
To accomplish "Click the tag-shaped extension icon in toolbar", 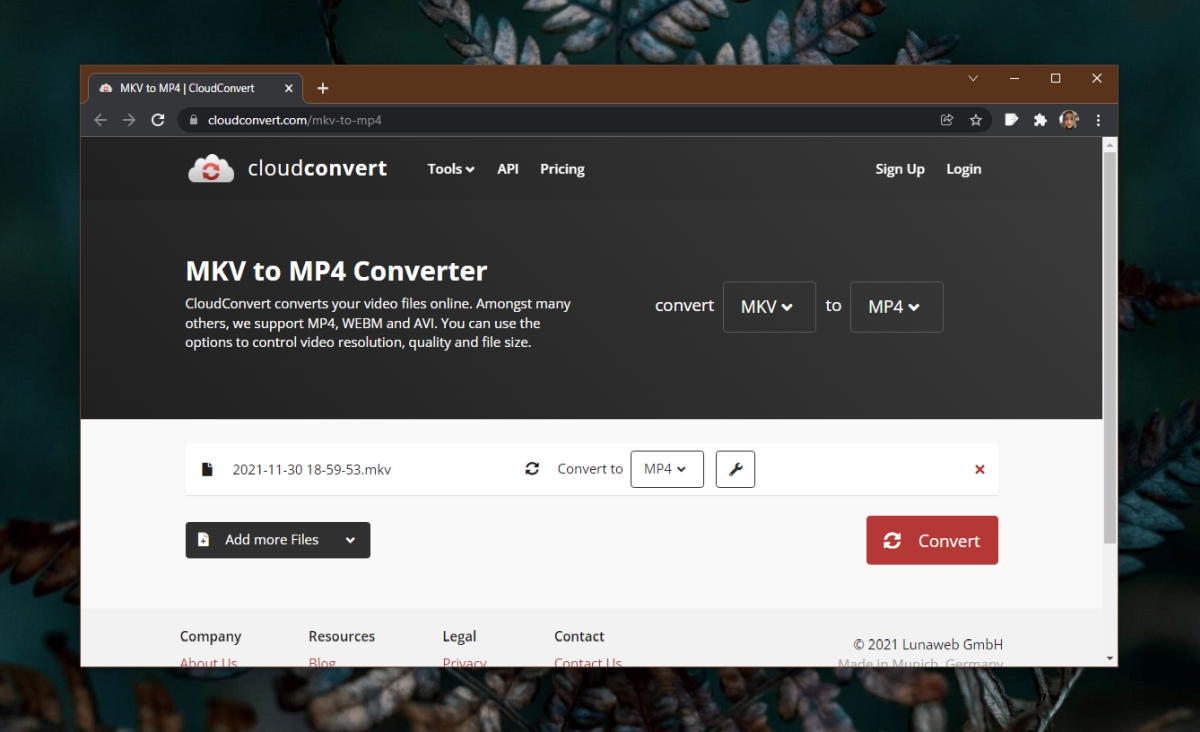I will coord(1011,120).
